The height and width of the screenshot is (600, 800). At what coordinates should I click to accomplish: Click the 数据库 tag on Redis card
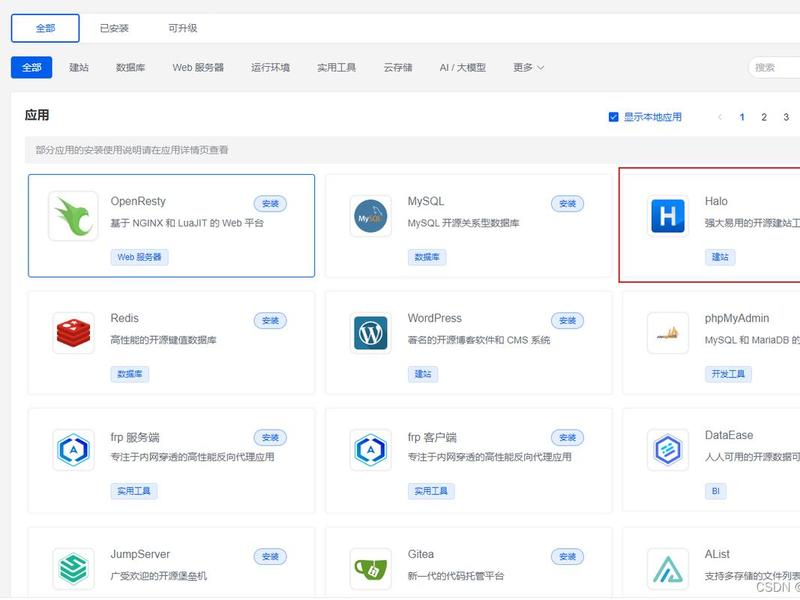coord(130,374)
